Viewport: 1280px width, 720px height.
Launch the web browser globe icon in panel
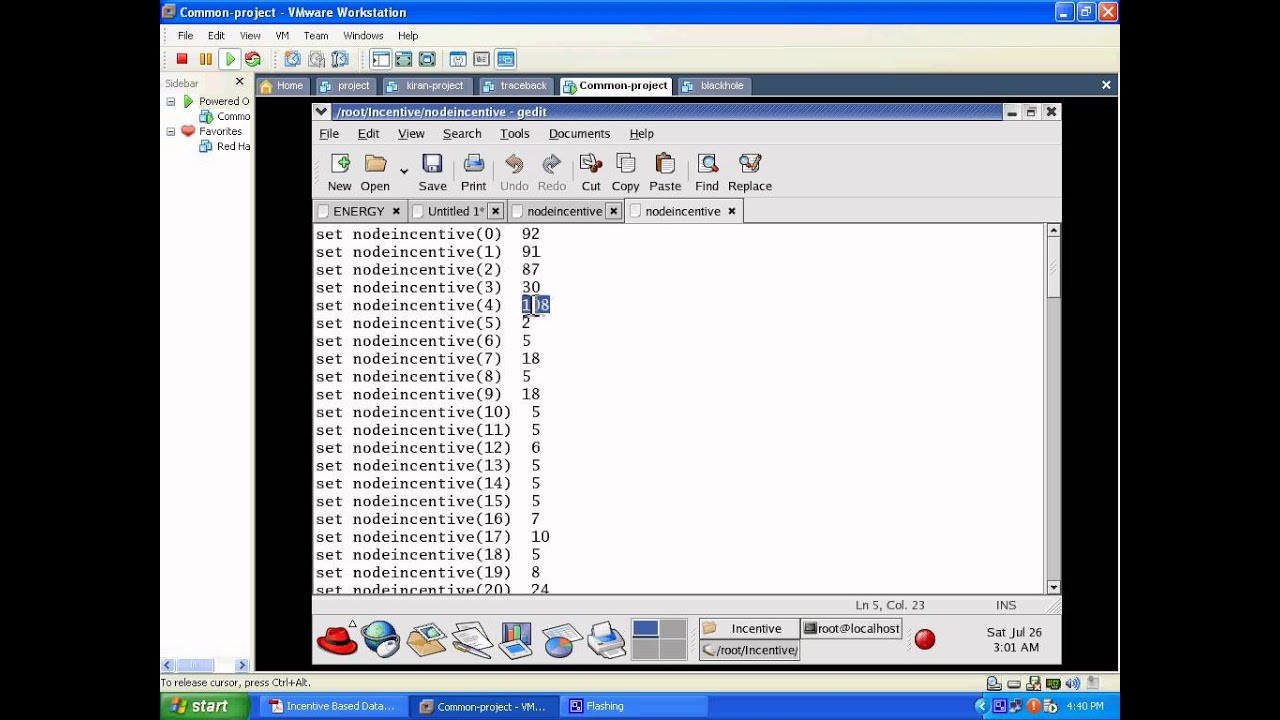pyautogui.click(x=381, y=638)
